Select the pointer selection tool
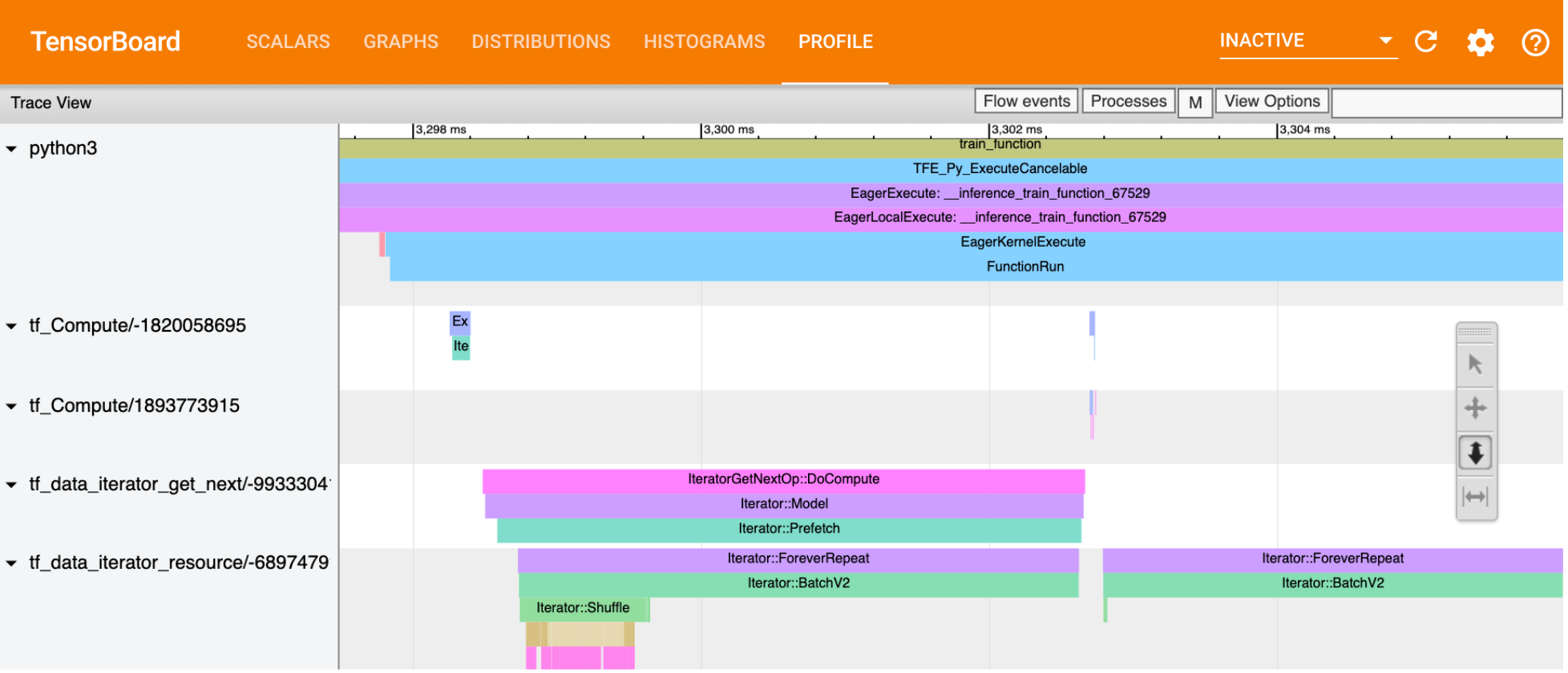This screenshot has width=1568, height=673. (1475, 365)
